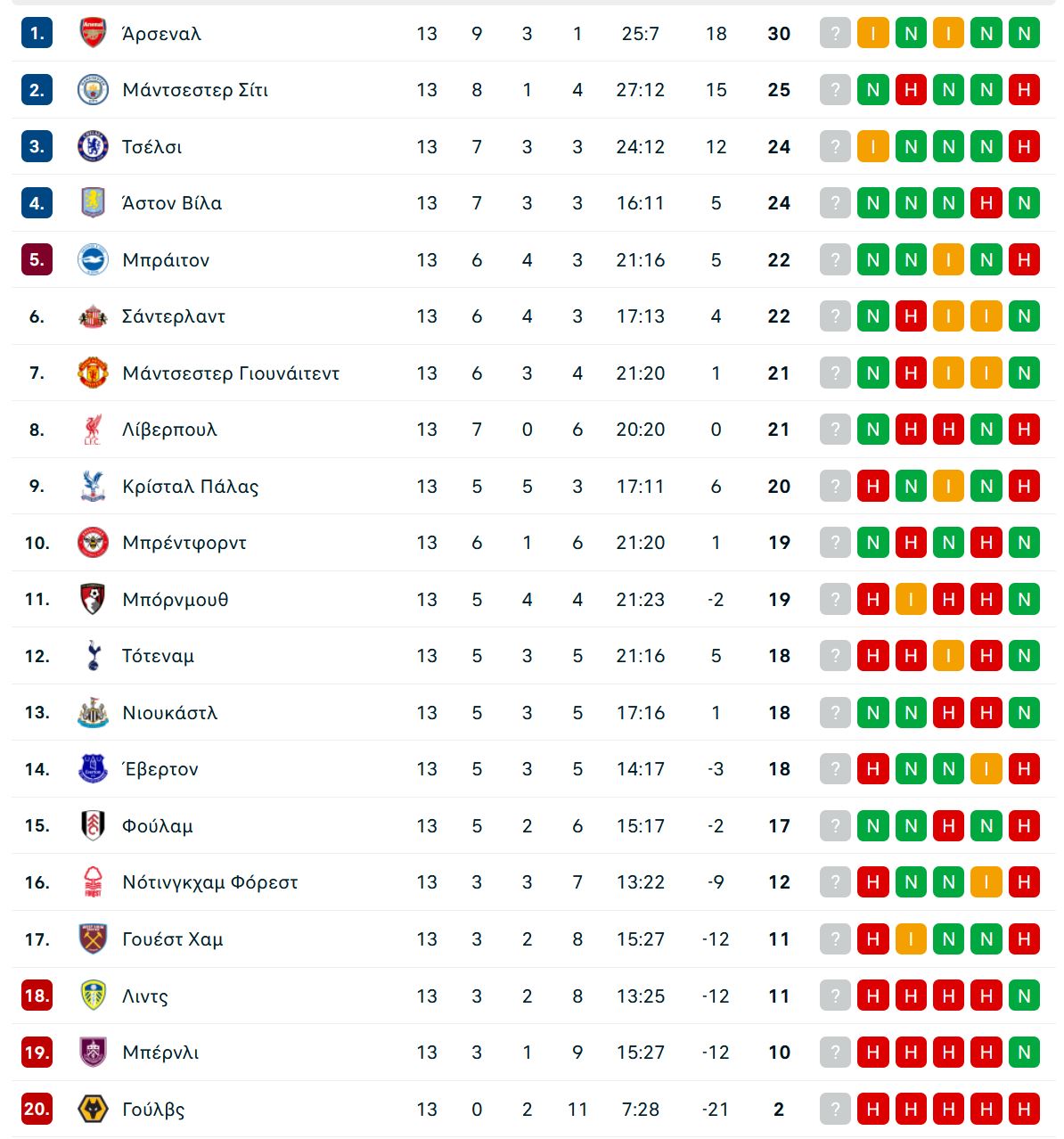Click the Manchester City club crest
The height and width of the screenshot is (1139, 1064).
pos(93,90)
